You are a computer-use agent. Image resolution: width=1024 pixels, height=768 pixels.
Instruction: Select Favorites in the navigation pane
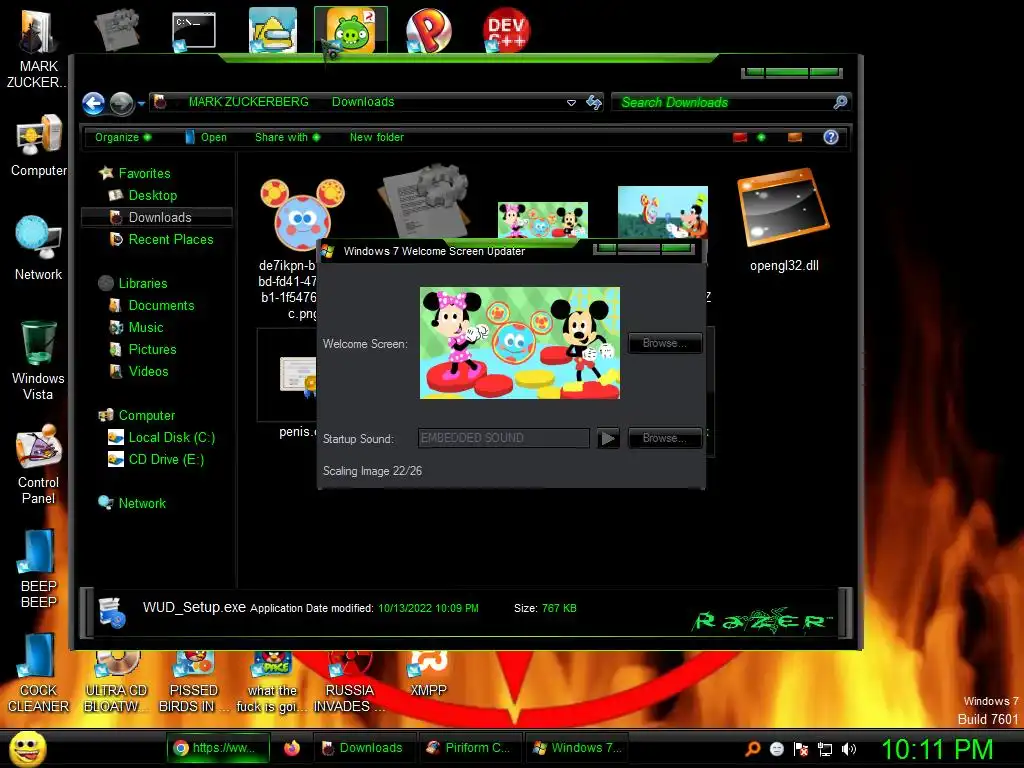144,173
